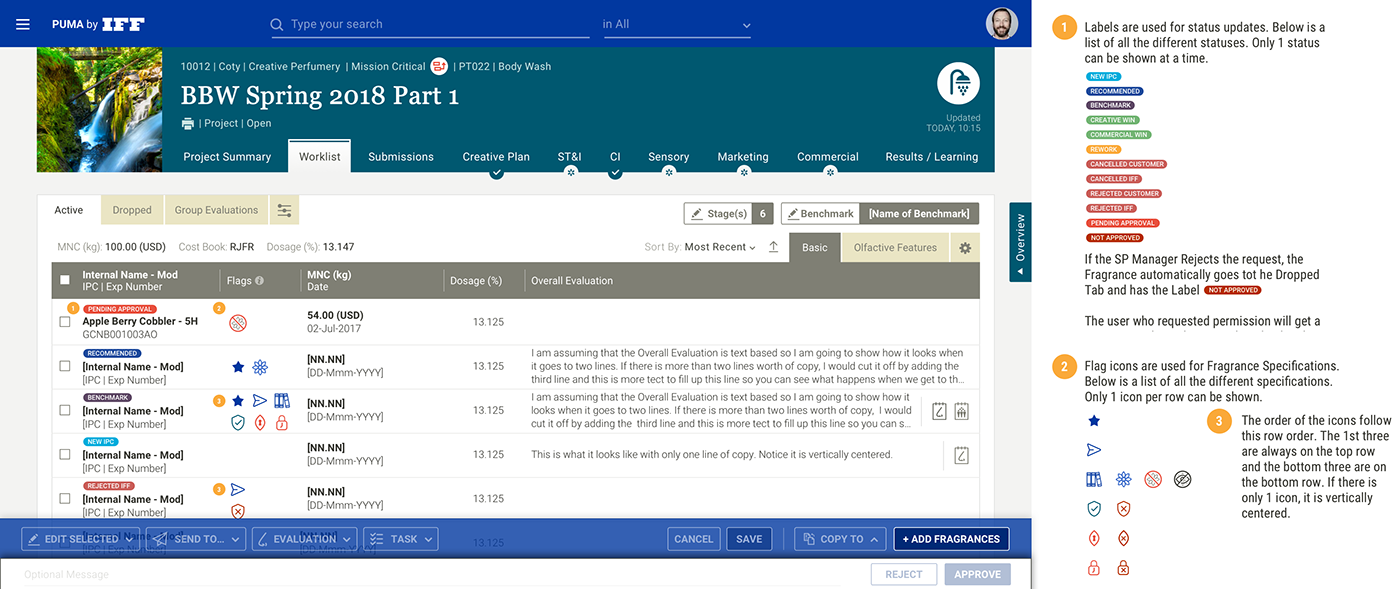This screenshot has width=1400, height=589.
Task: Check the New IPC row checkbox
Action: [65, 454]
